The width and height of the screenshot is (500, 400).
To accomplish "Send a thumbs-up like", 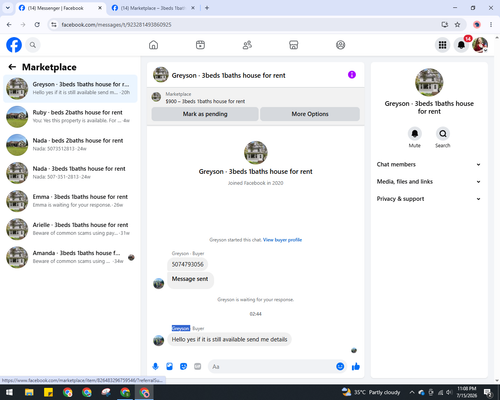I will click(356, 367).
